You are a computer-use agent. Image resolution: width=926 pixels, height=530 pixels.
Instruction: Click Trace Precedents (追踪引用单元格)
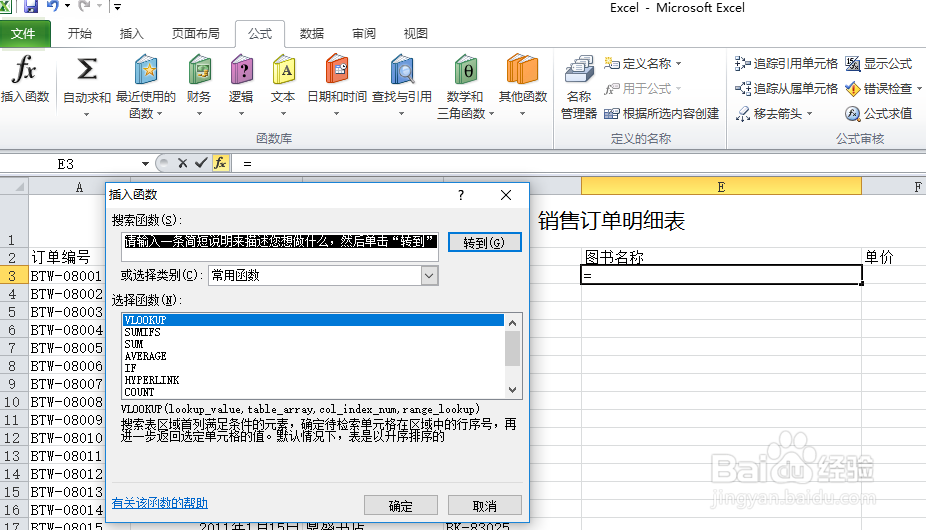[x=786, y=63]
